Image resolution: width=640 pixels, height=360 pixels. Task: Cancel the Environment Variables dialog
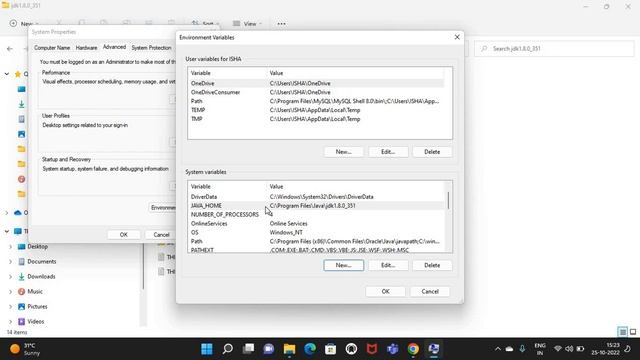[430, 291]
